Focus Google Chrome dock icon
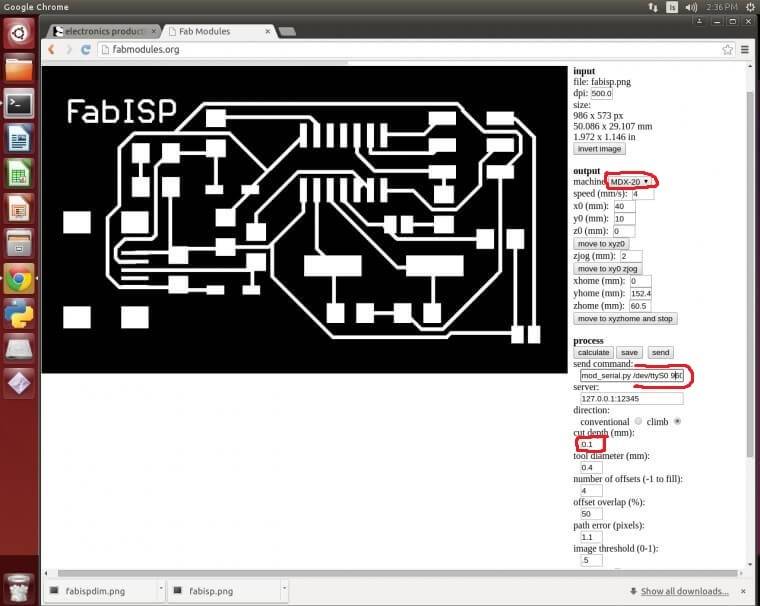 tap(19, 278)
